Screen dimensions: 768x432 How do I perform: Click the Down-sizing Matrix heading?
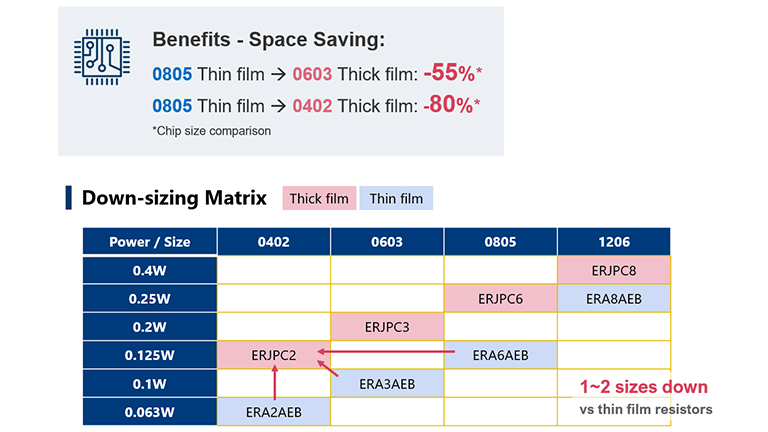(x=174, y=197)
